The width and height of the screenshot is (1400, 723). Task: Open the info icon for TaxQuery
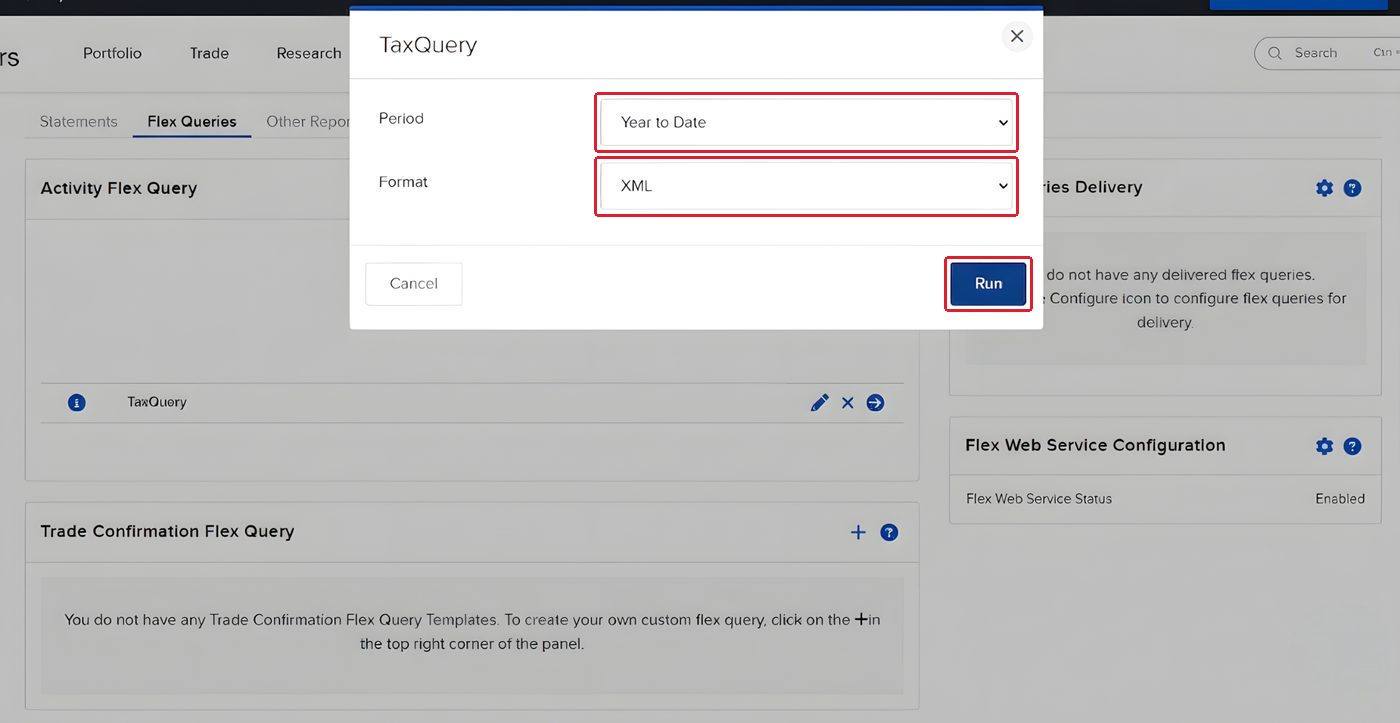click(76, 403)
